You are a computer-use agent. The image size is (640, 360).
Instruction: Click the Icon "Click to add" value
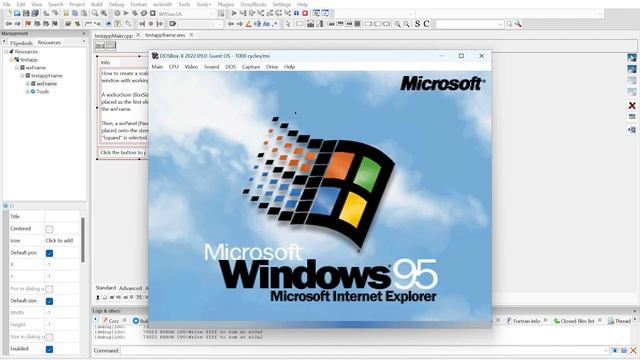tap(60, 241)
